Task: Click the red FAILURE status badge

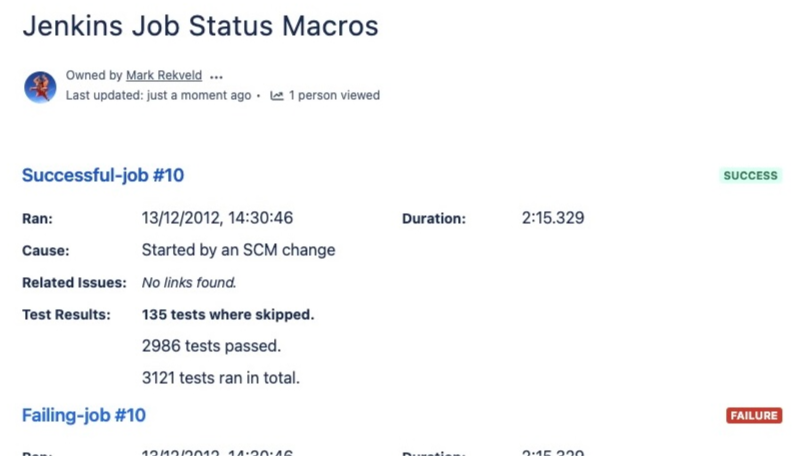Action: coord(754,415)
